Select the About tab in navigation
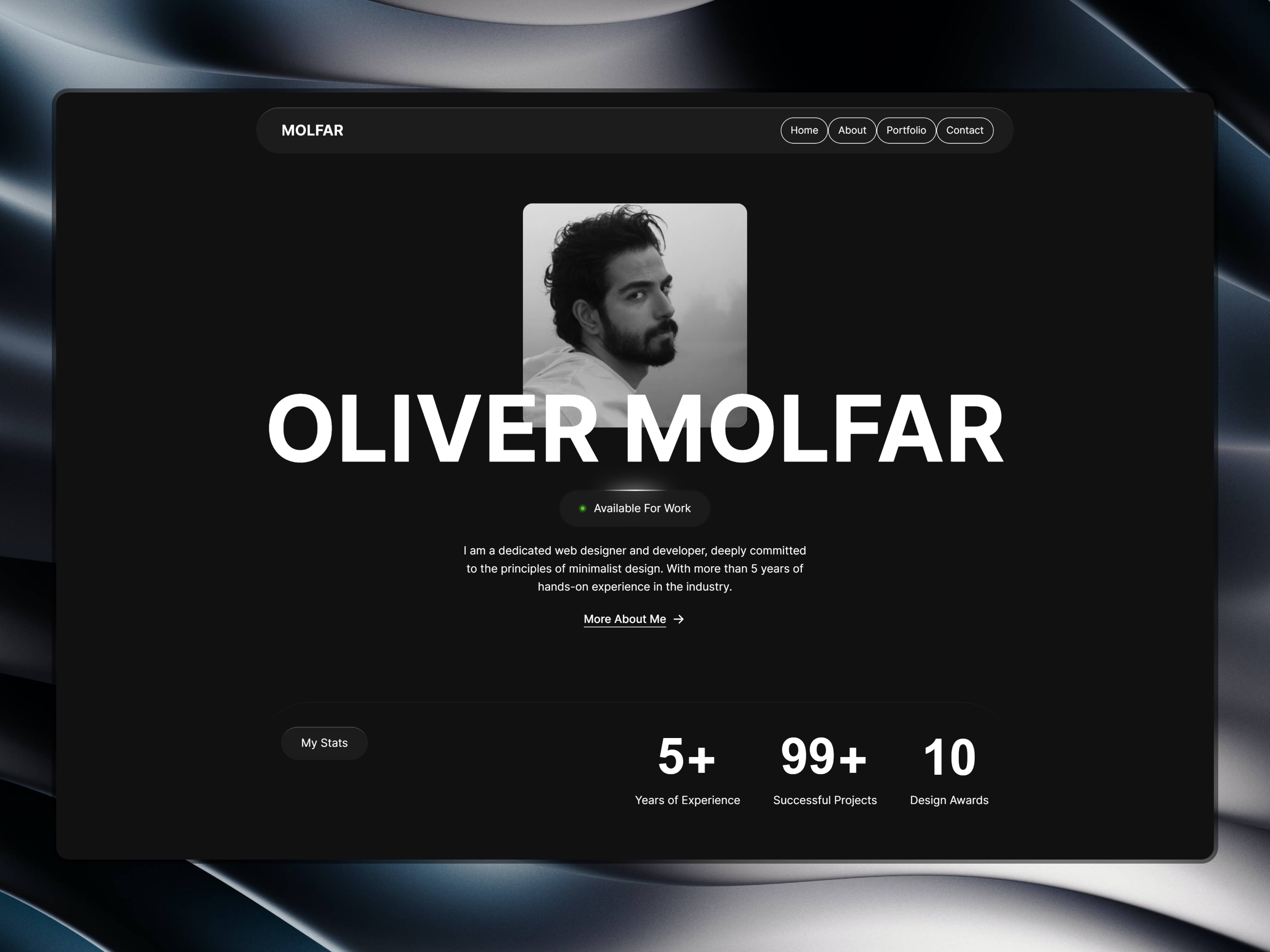Viewport: 1270px width, 952px height. [851, 130]
